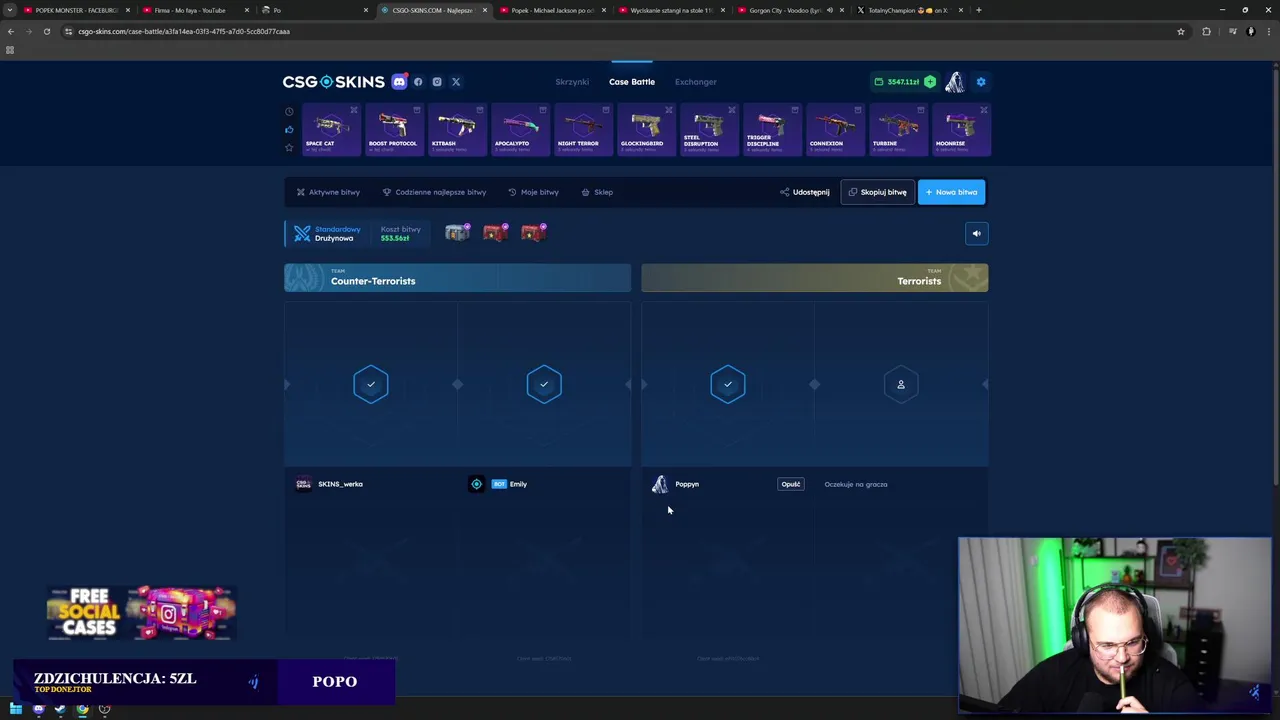Open Aktywne bitwy menu item
Image resolution: width=1280 pixels, height=720 pixels.
[328, 192]
